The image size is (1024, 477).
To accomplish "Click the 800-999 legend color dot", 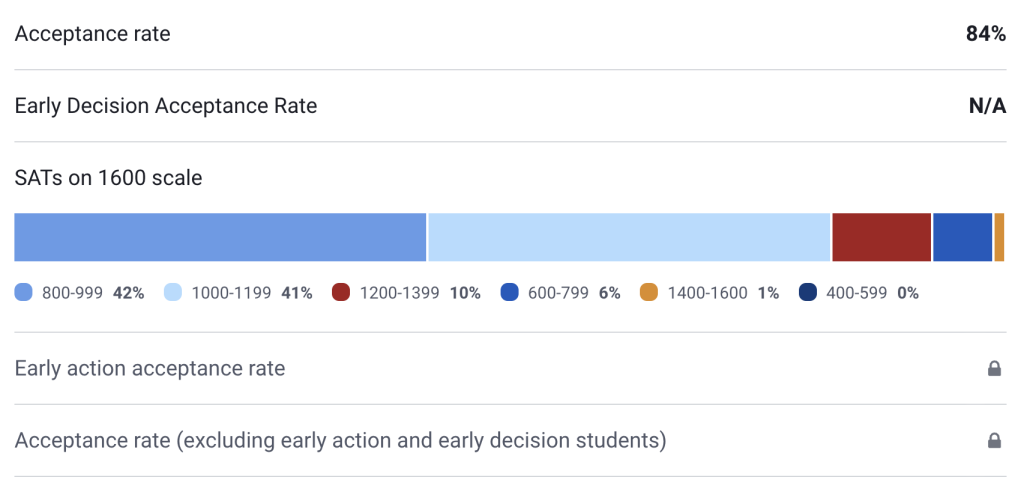I will (x=24, y=293).
